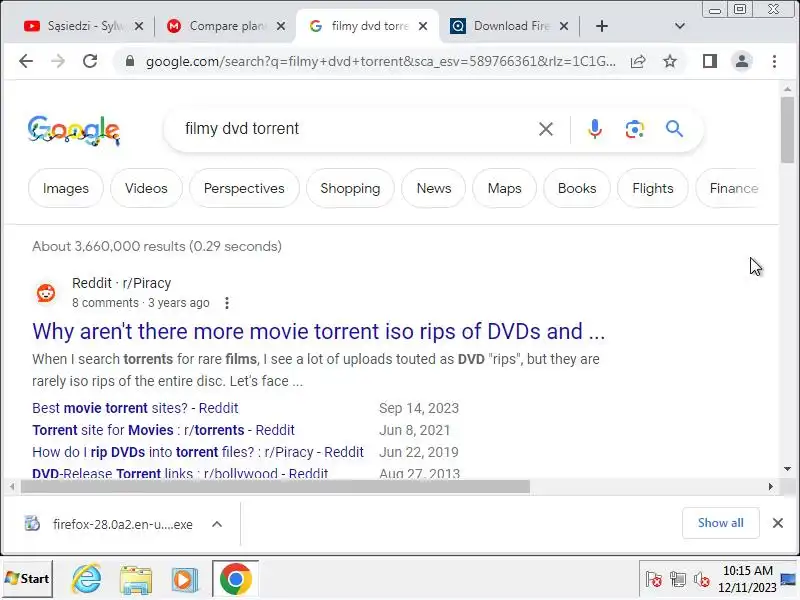View site information via lock icon
This screenshot has height=600, width=800.
tap(130, 61)
